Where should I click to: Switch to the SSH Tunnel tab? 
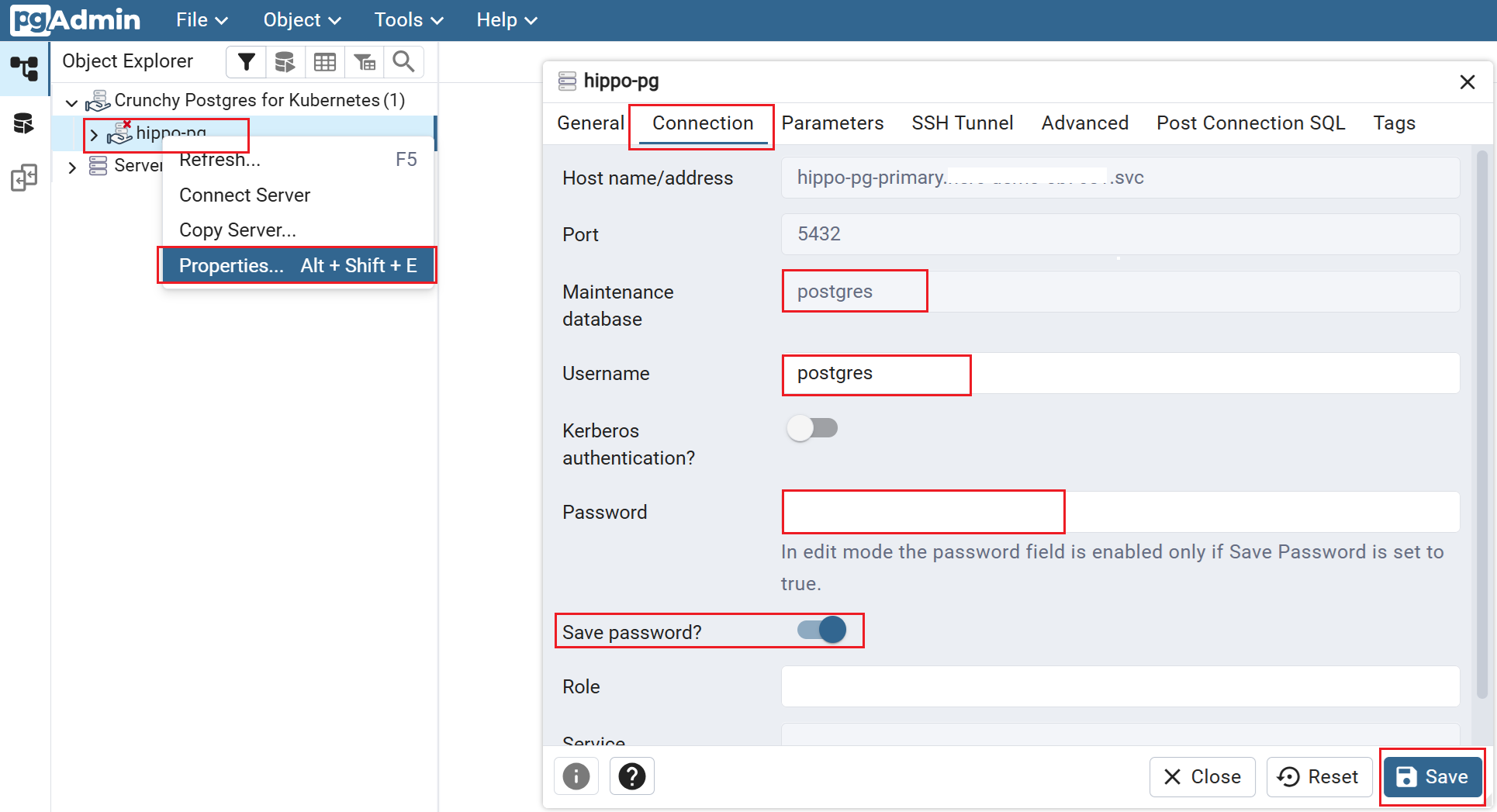point(962,123)
